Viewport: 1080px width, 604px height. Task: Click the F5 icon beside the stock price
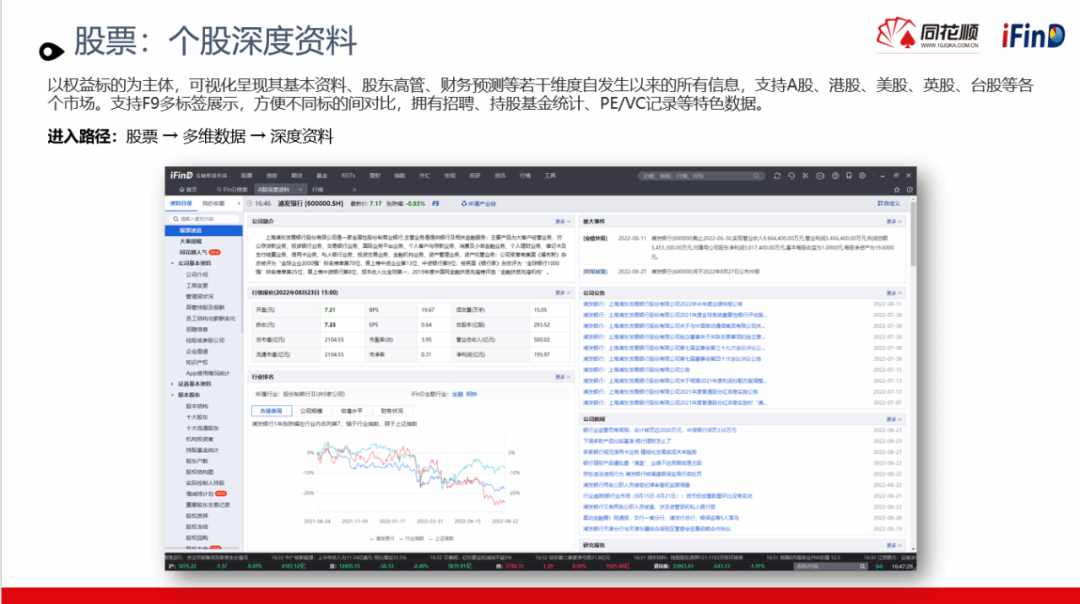coord(436,203)
